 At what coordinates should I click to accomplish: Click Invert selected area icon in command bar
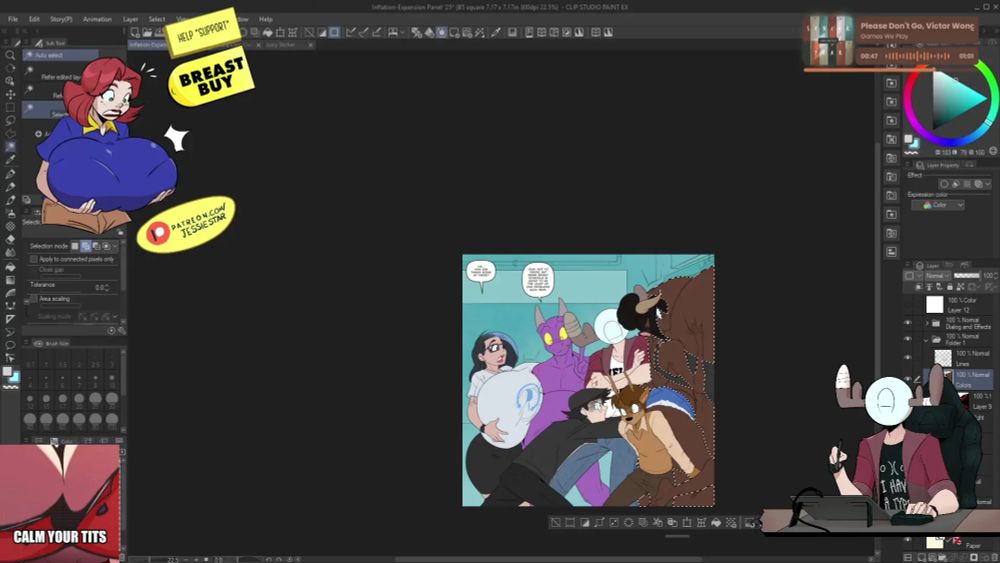coord(322,33)
